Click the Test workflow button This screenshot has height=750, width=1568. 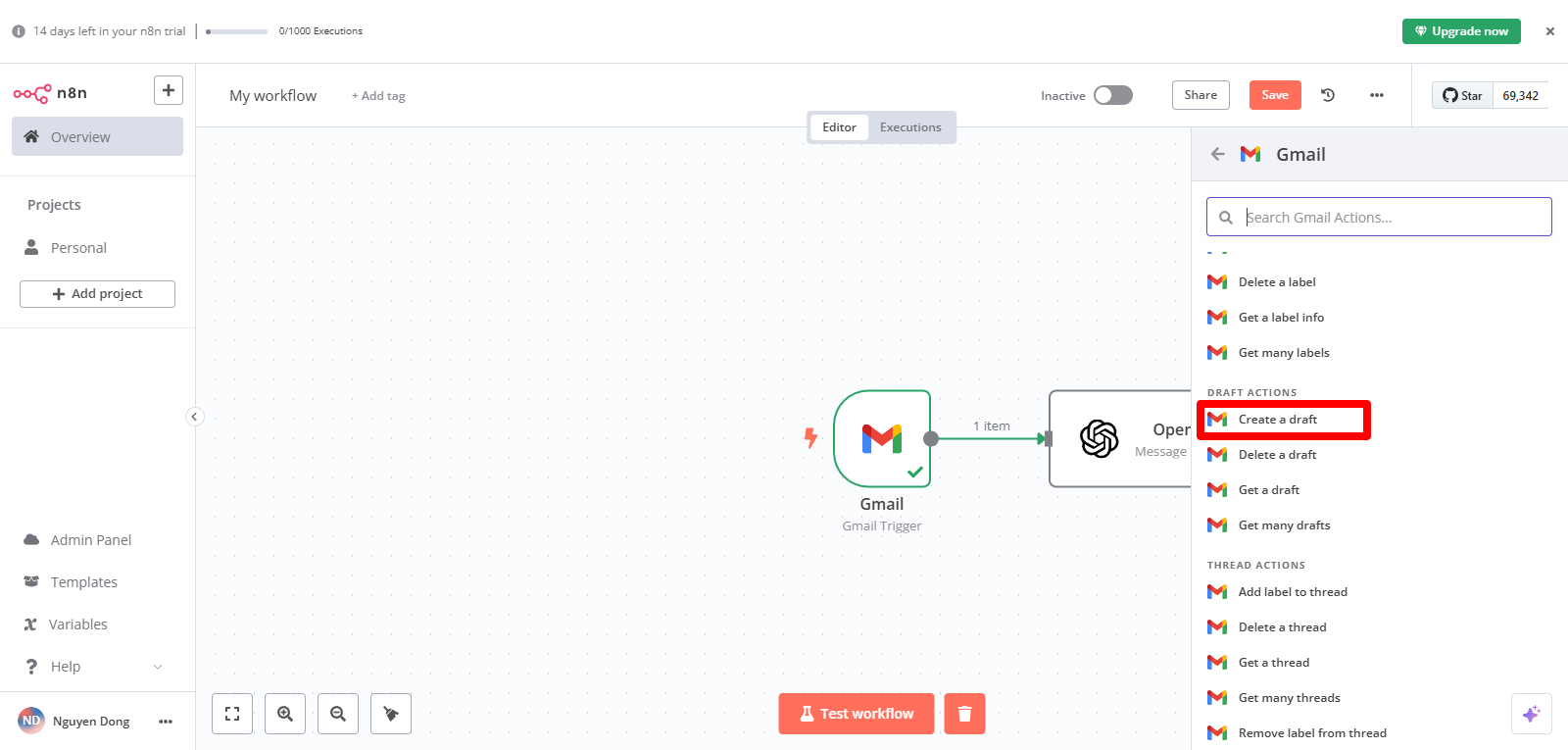tap(857, 714)
